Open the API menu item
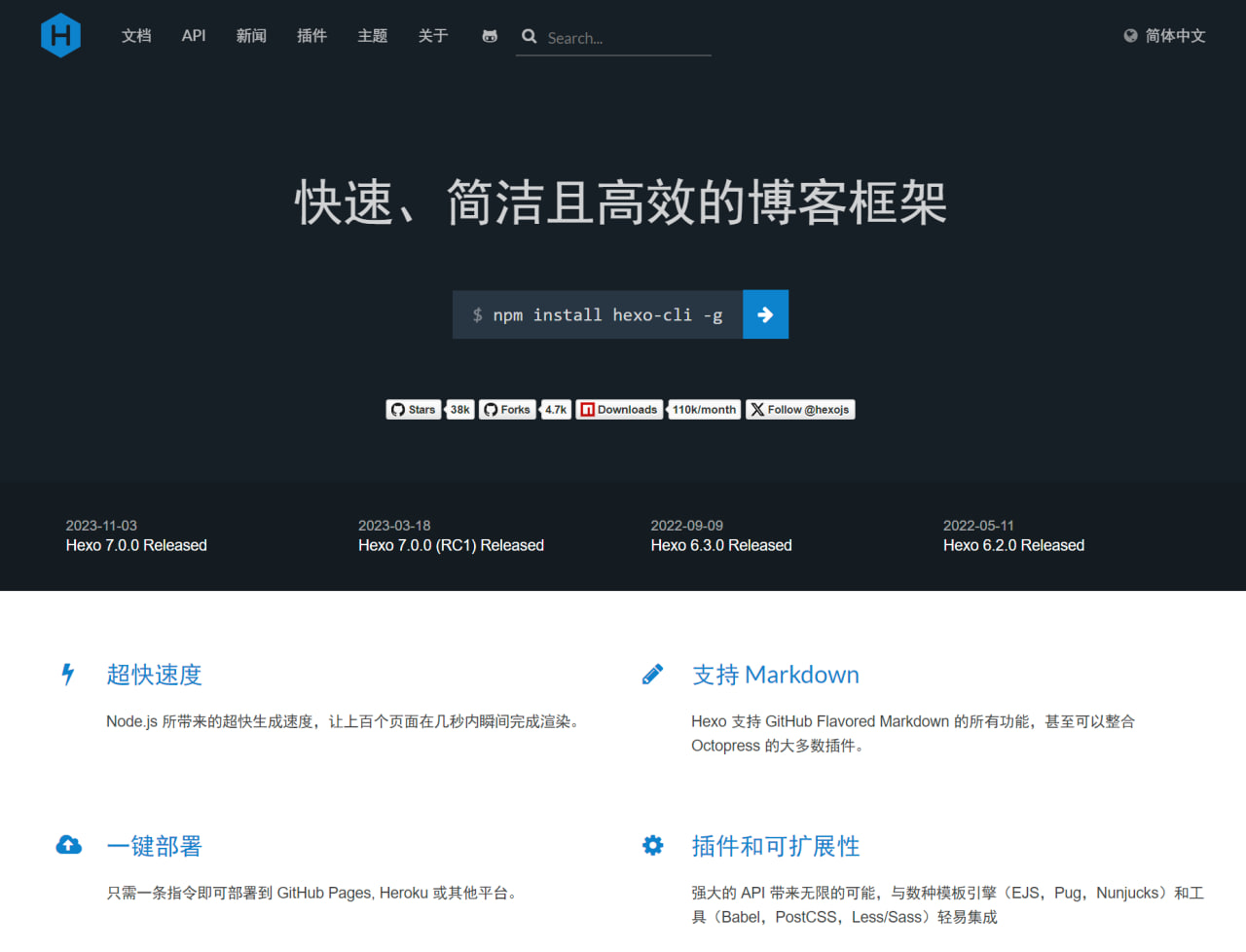 [194, 36]
